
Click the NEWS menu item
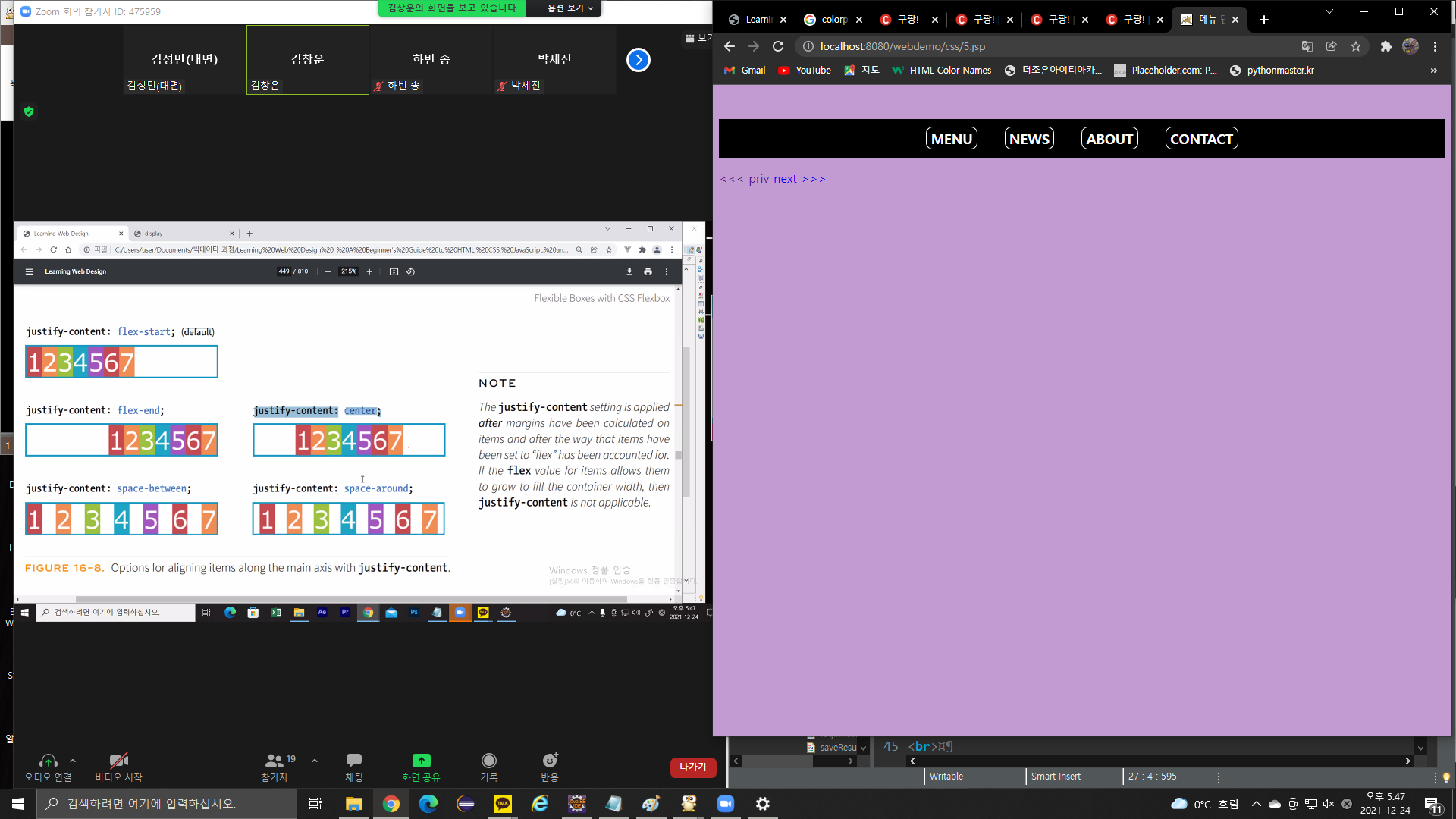(1029, 139)
